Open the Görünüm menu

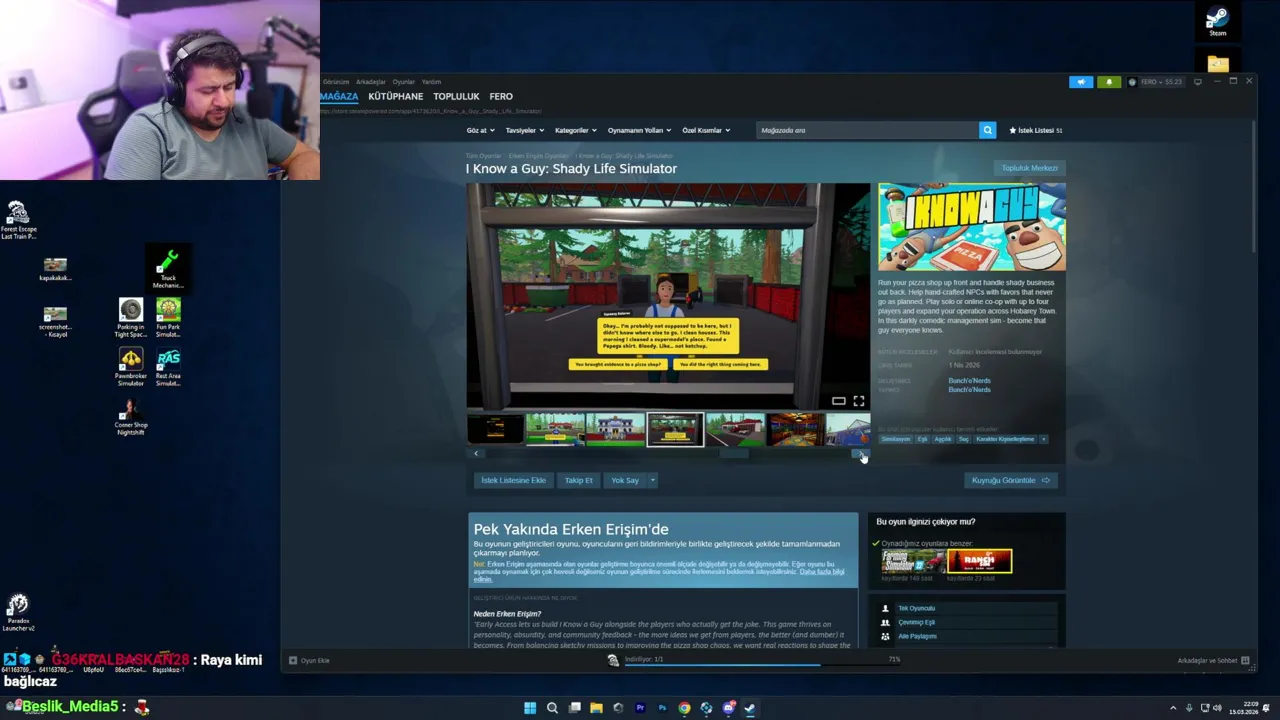[x=336, y=82]
